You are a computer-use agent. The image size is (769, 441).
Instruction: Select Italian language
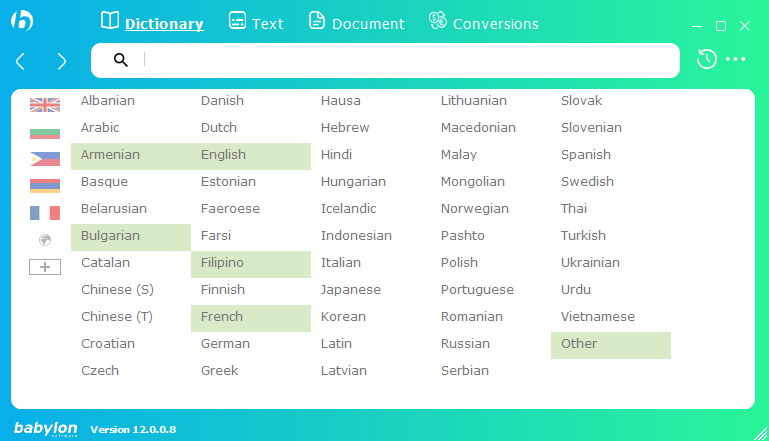pyautogui.click(x=341, y=262)
